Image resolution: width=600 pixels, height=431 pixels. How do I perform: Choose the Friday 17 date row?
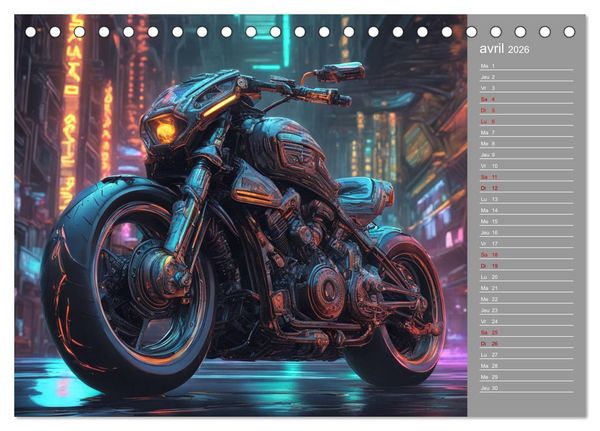[527, 243]
